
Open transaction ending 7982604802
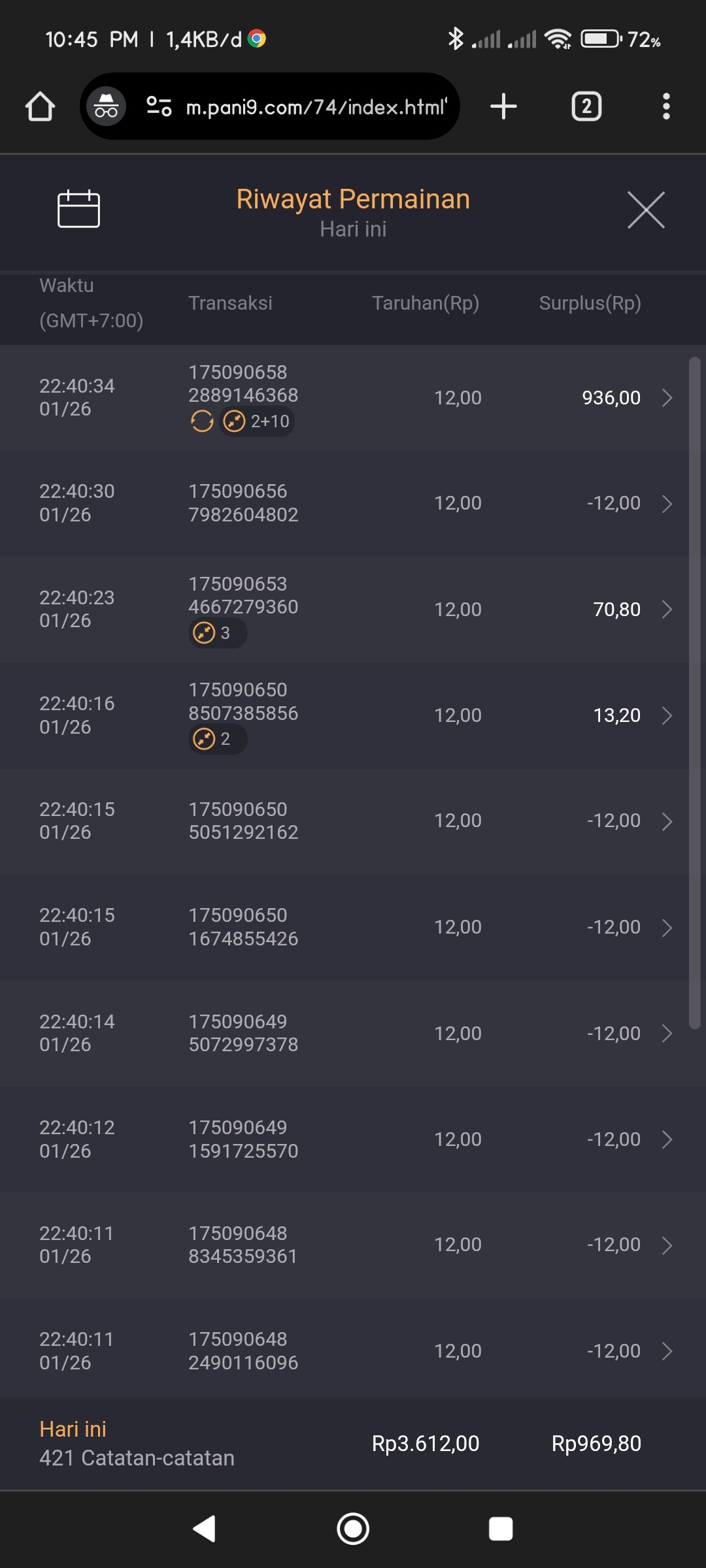[243, 503]
